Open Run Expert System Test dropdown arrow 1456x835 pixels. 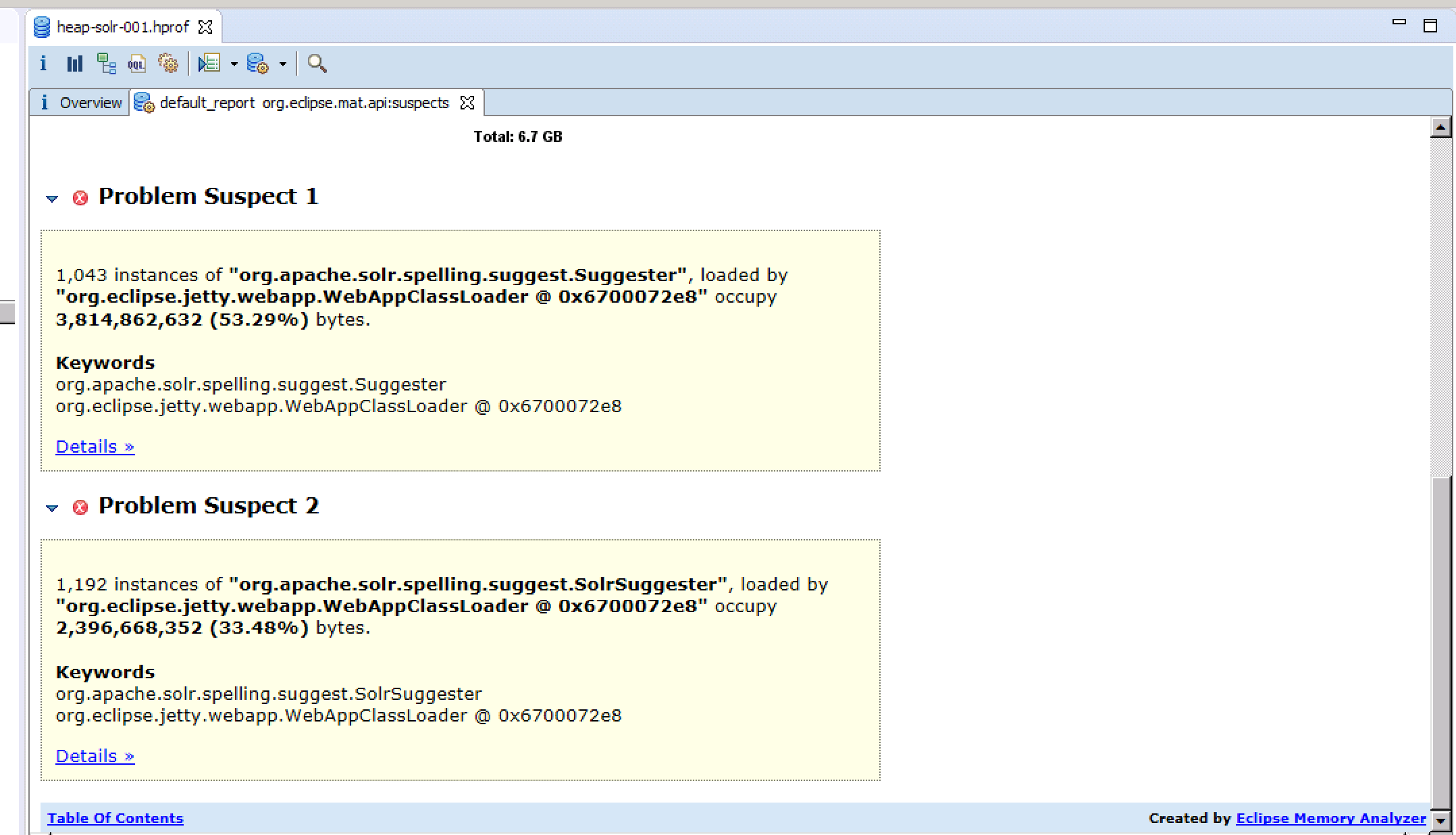coord(234,64)
